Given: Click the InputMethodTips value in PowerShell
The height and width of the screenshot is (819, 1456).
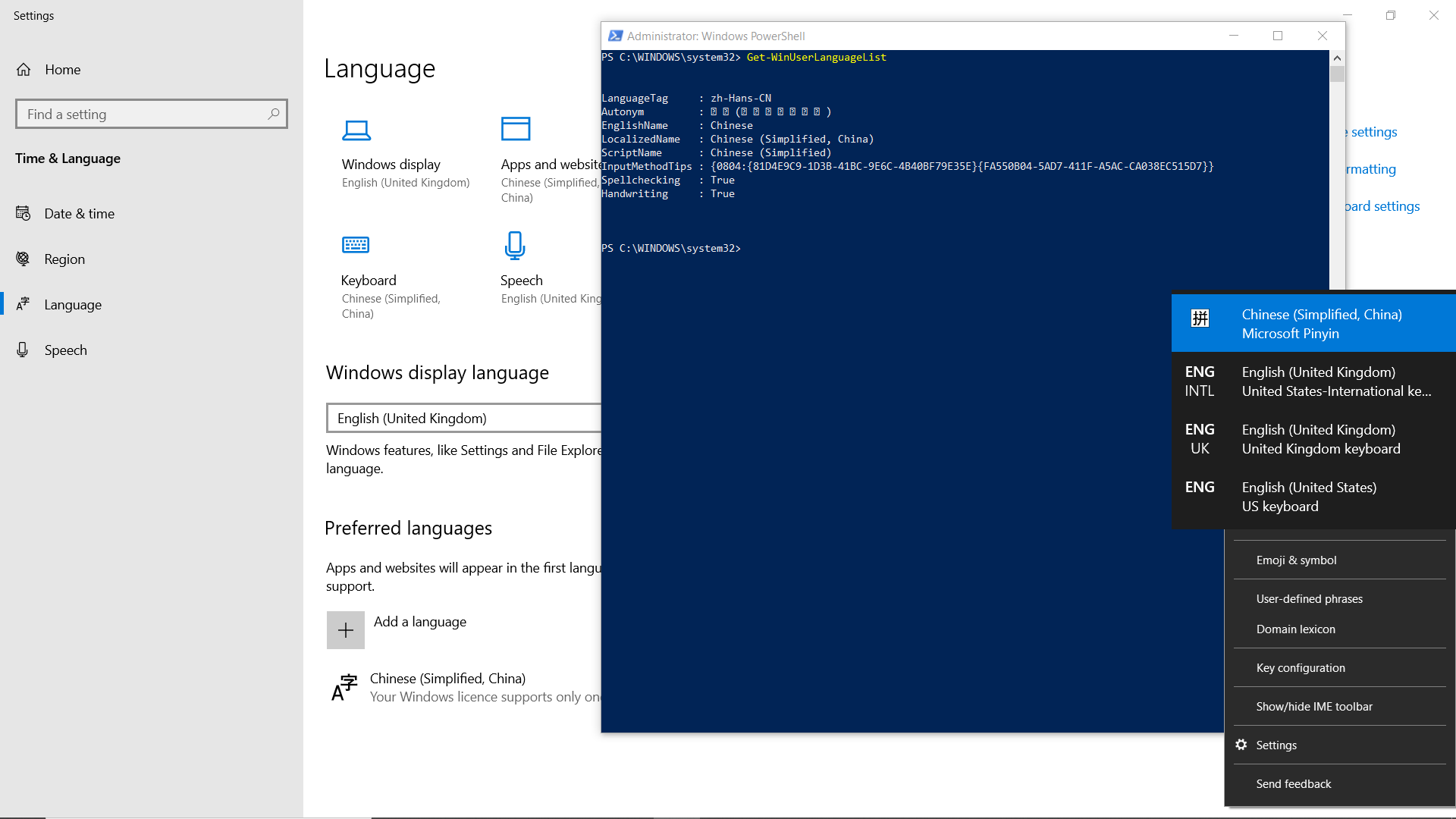Looking at the screenshot, I should coord(962,167).
